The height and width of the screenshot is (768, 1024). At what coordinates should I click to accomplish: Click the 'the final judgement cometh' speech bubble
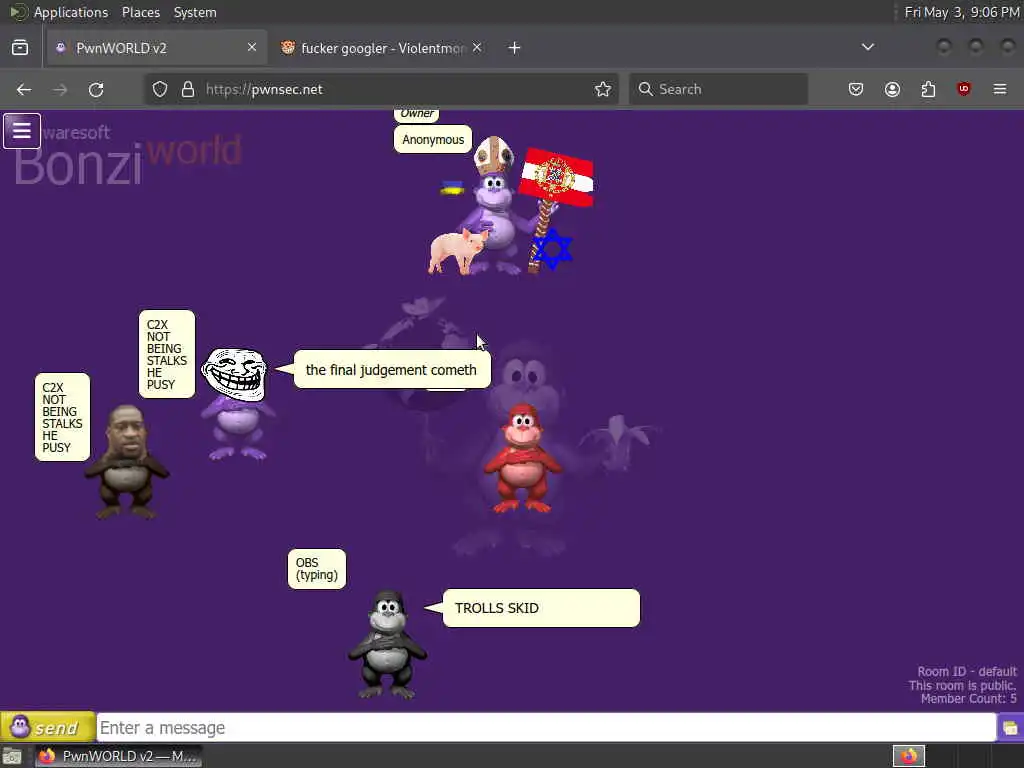pos(392,370)
